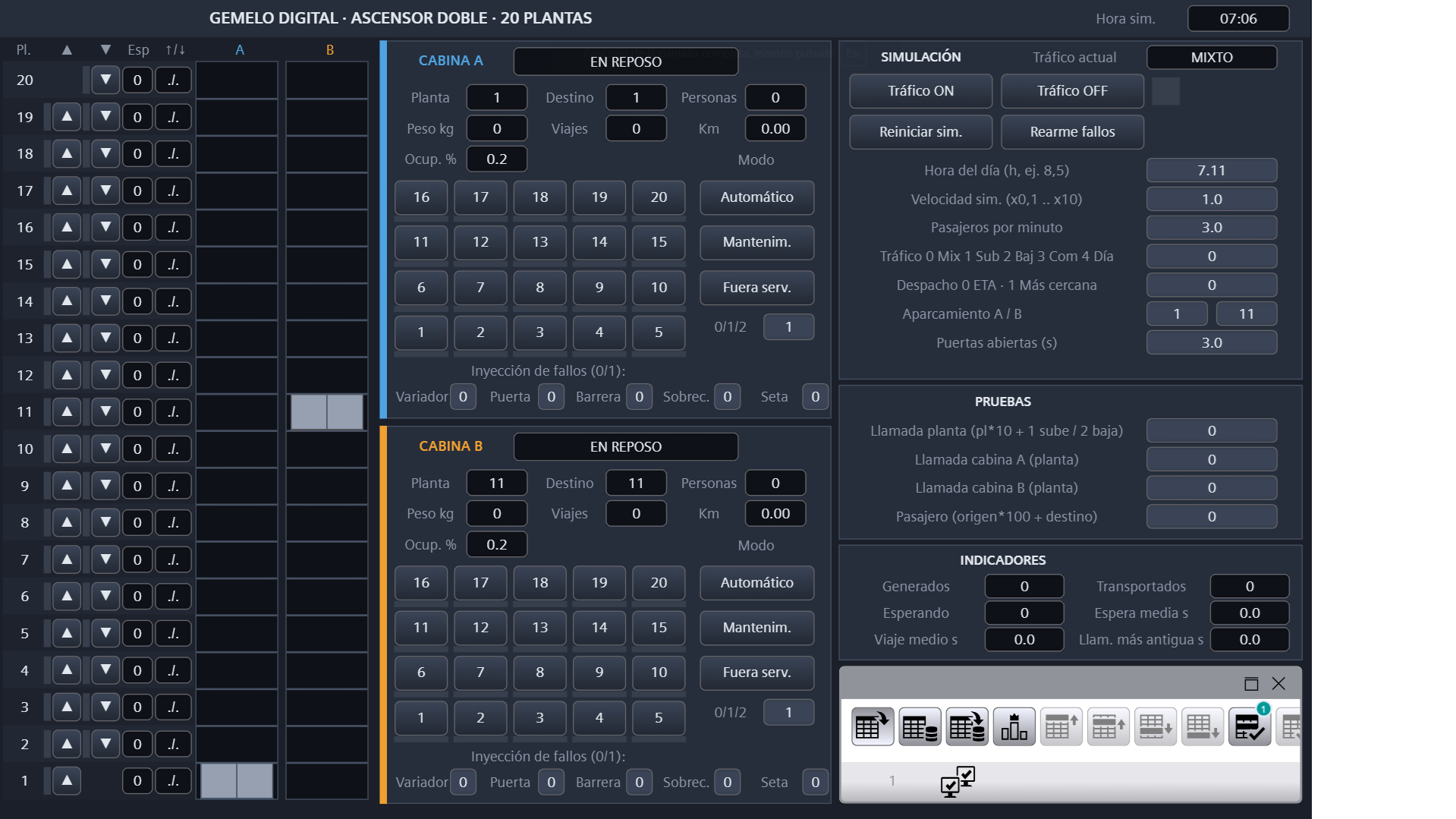This screenshot has width=1456, height=819.
Task: Click the Aparcamiento B field showing 11
Action: [1246, 313]
